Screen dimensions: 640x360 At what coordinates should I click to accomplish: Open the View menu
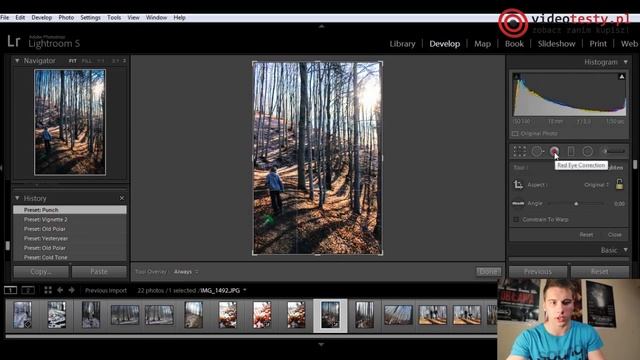click(133, 18)
